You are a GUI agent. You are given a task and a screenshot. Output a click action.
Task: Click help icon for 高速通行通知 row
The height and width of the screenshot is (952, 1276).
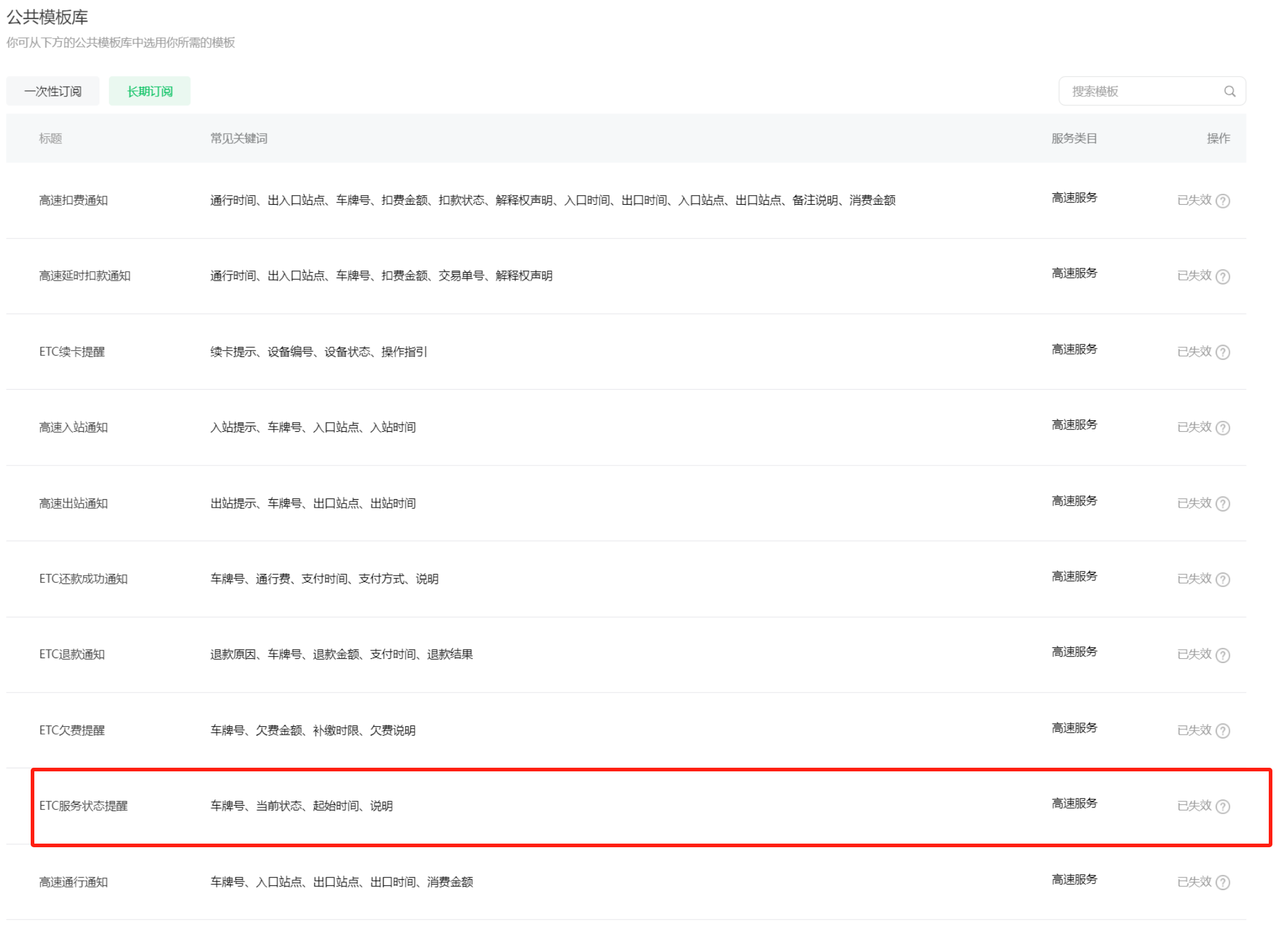pyautogui.click(x=1222, y=882)
